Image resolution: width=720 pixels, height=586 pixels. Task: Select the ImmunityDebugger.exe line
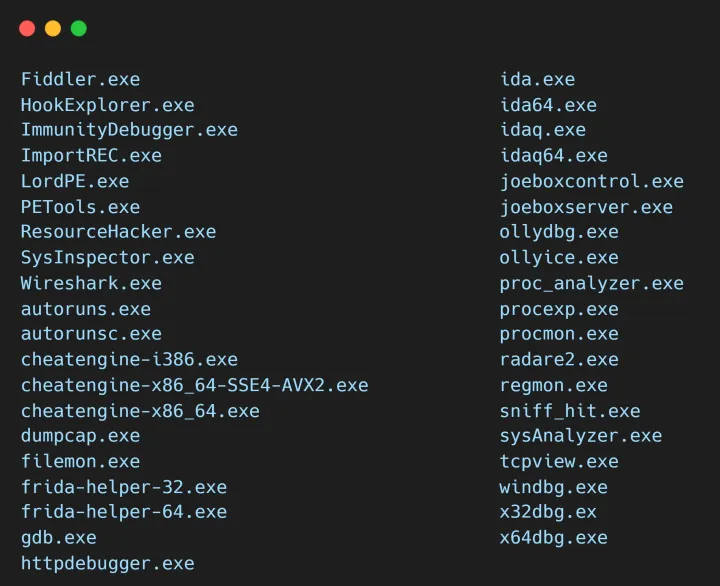tap(129, 130)
